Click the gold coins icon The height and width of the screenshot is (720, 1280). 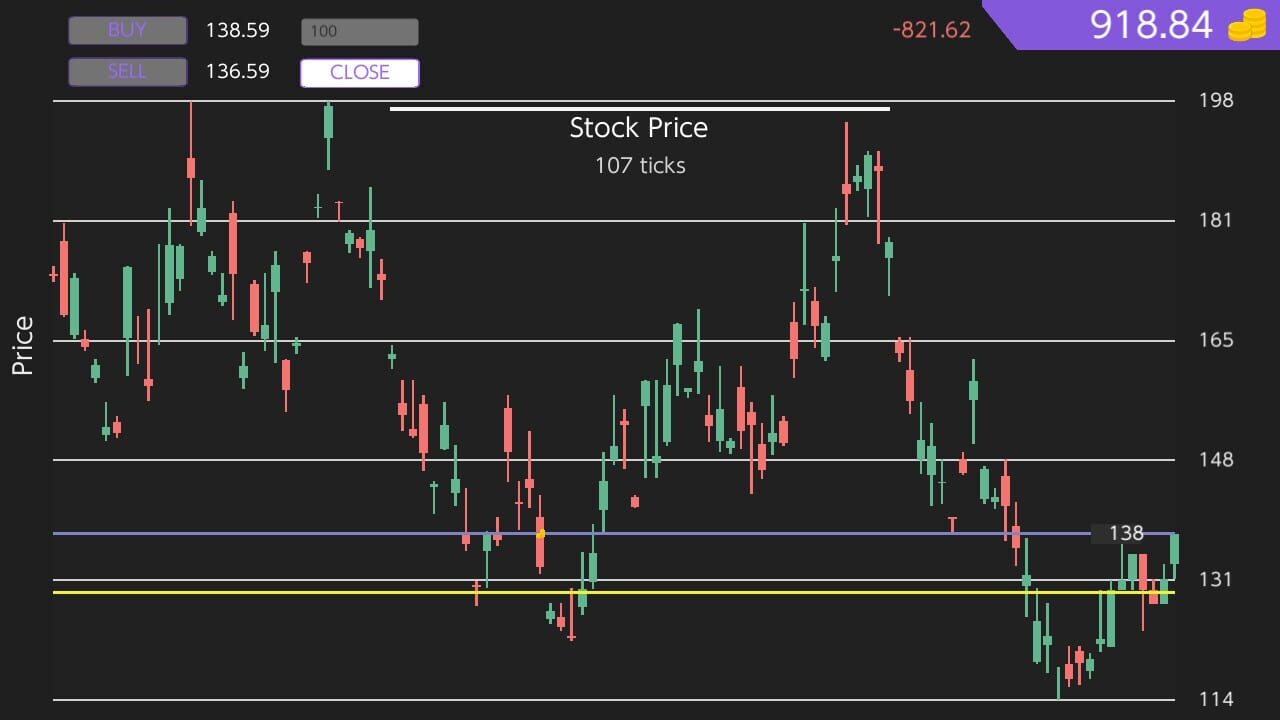[x=1247, y=25]
